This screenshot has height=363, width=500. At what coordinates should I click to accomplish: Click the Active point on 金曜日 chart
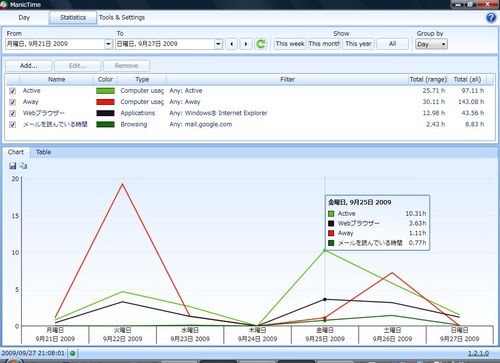[x=325, y=250]
